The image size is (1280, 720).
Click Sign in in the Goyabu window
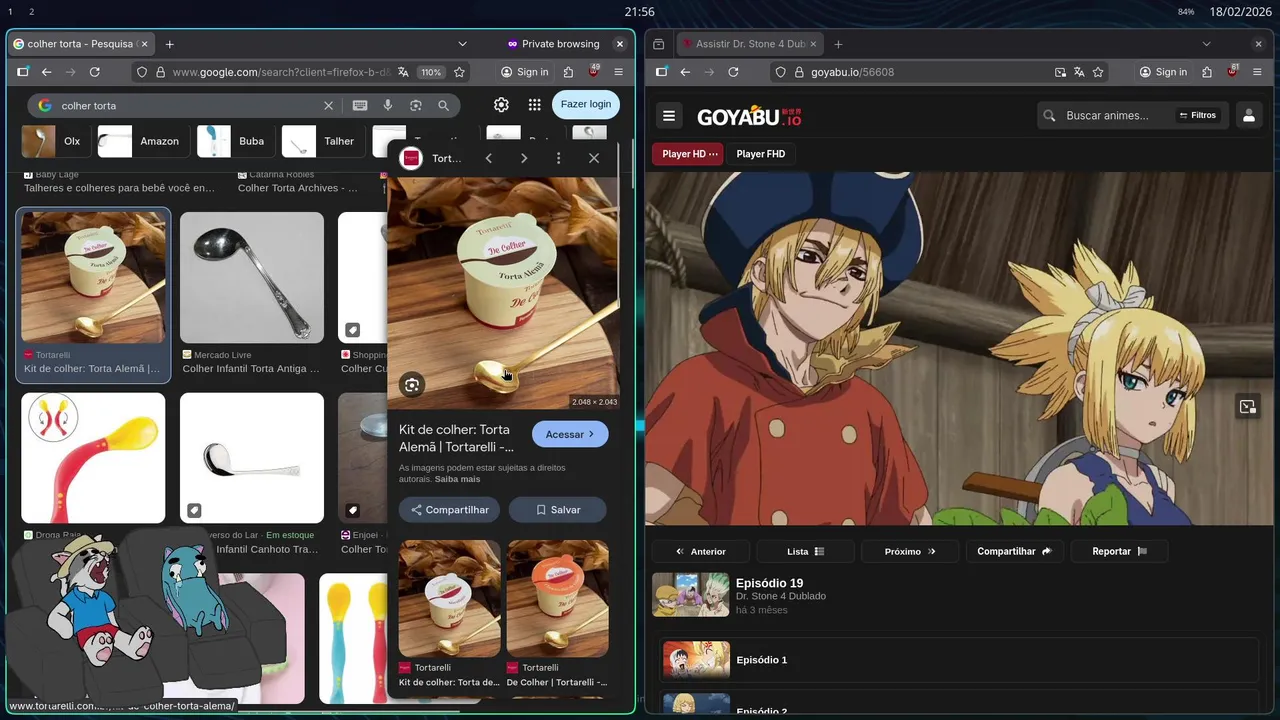tap(1163, 72)
